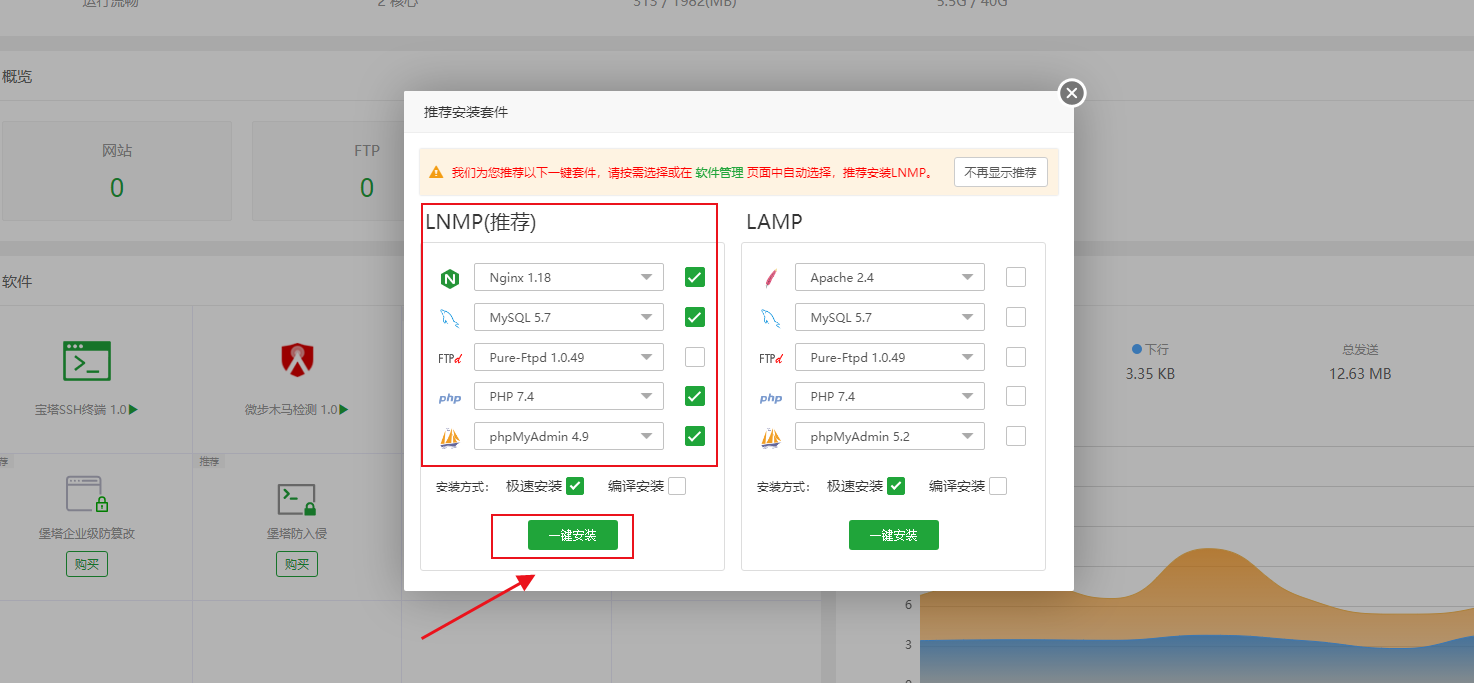Open the 宝塔SSH终端 terminal icon
This screenshot has height=683, width=1474.
click(87, 360)
